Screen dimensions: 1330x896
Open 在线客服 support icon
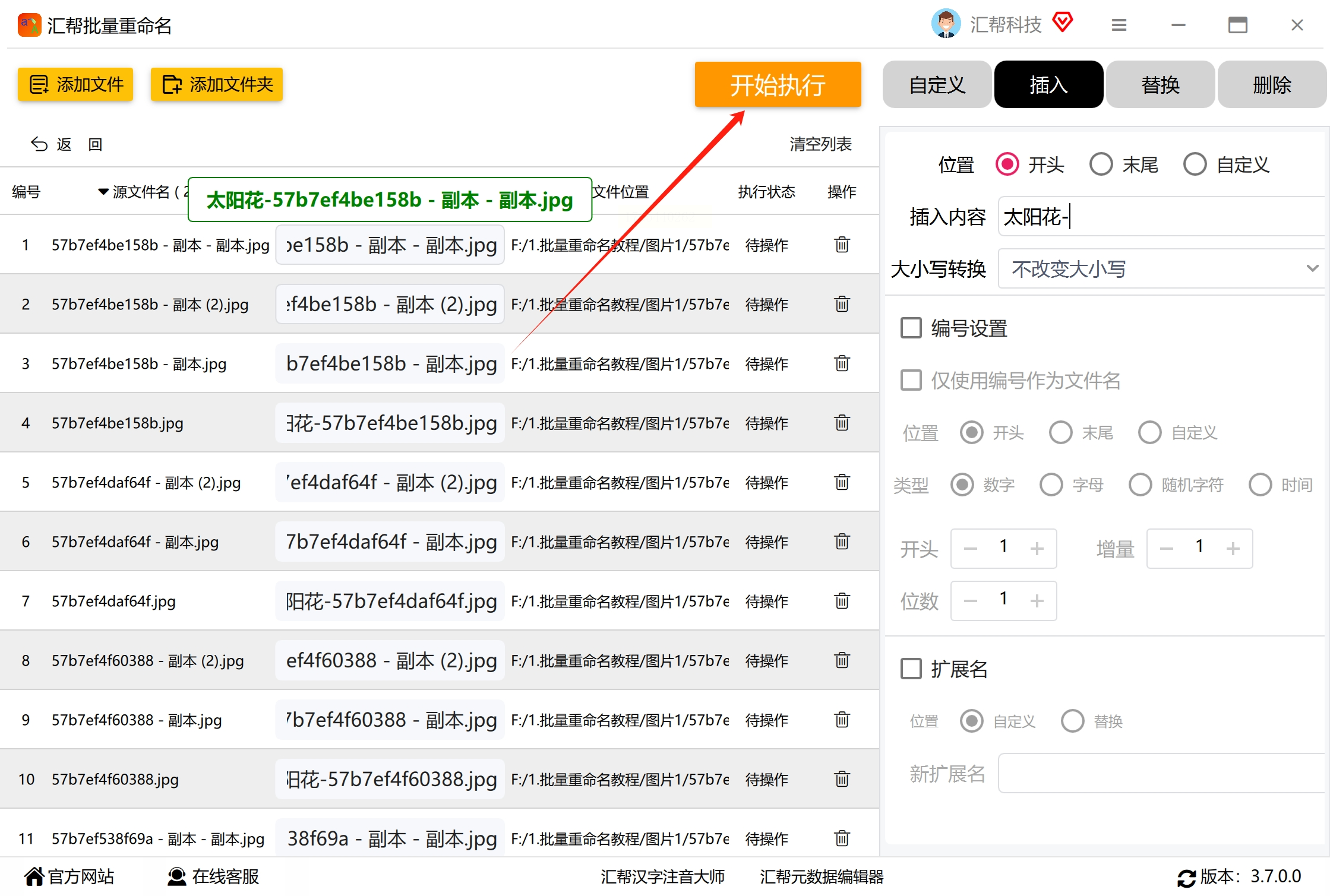[x=176, y=876]
